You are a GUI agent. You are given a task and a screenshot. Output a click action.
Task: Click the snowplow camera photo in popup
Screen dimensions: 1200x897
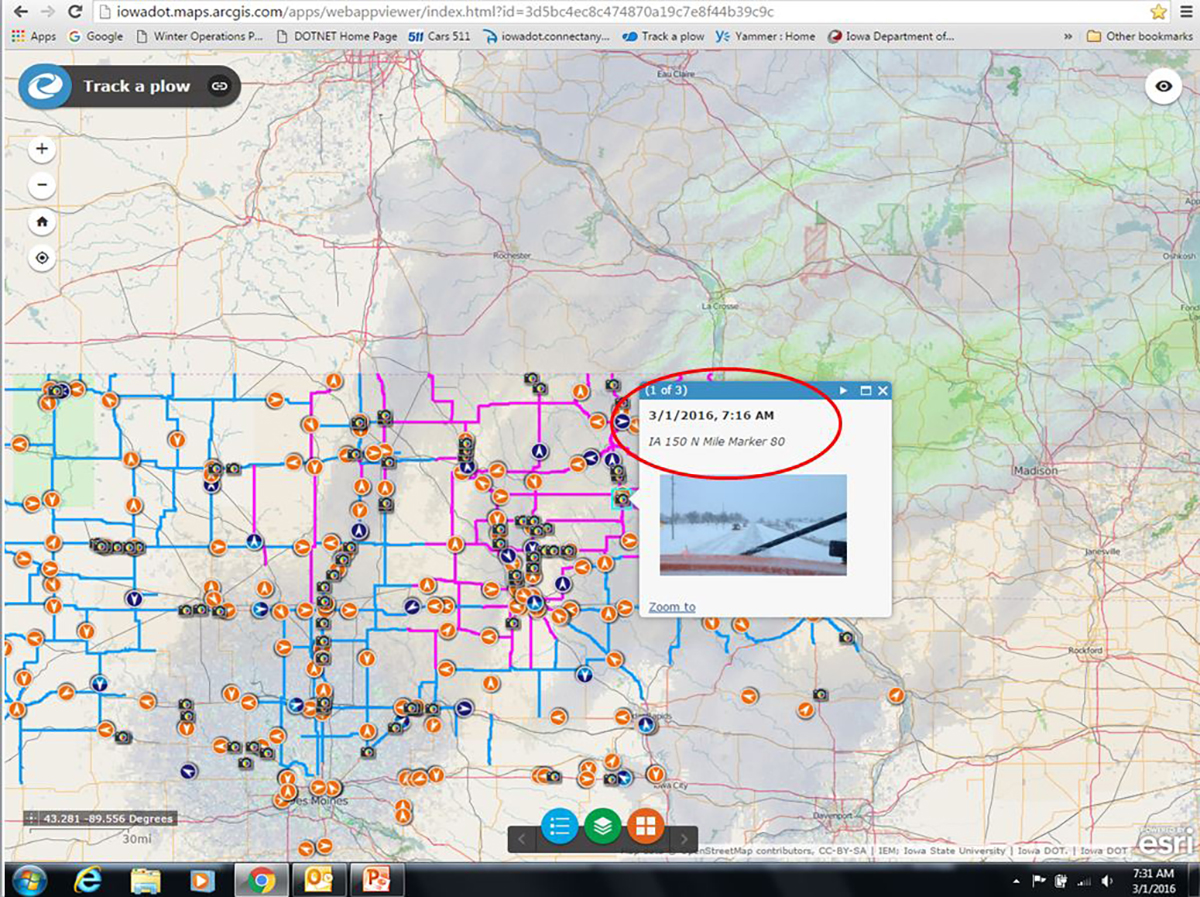753,525
